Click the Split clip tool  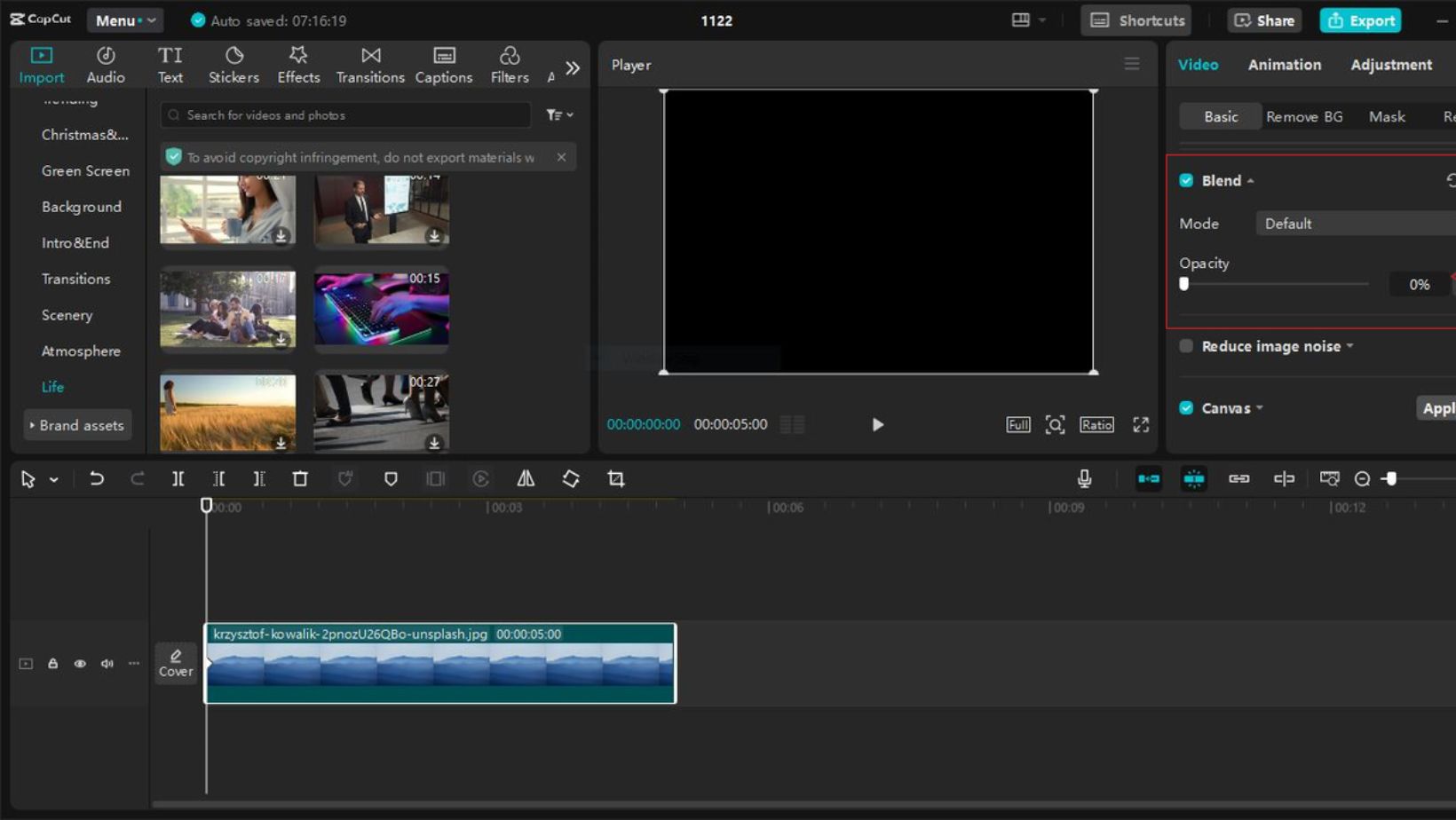(178, 479)
